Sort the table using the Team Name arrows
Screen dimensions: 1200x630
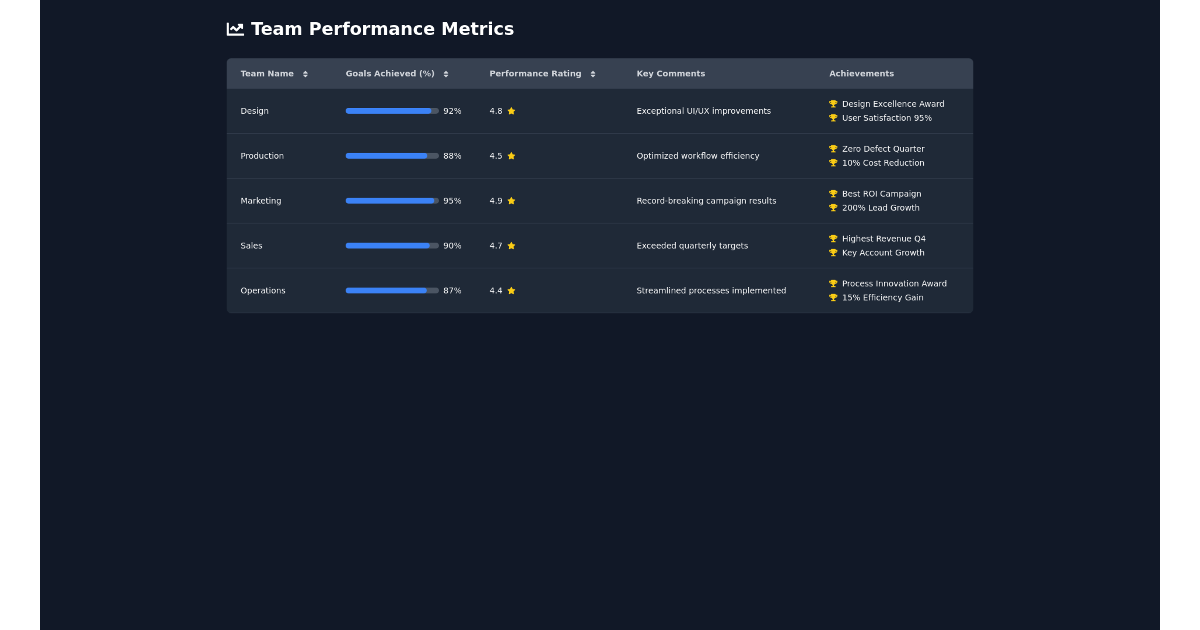(x=305, y=73)
